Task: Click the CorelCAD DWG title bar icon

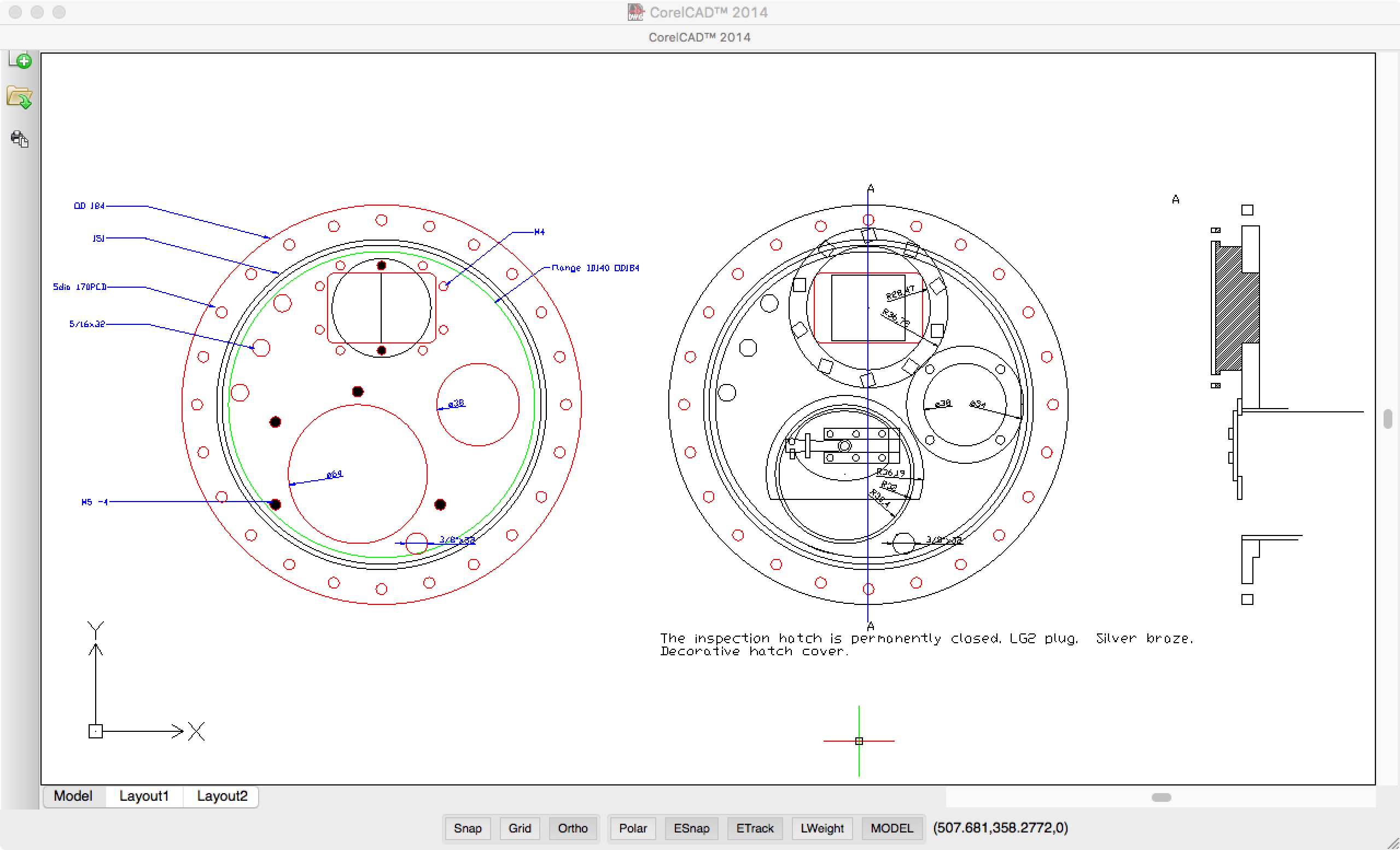Action: 635,12
